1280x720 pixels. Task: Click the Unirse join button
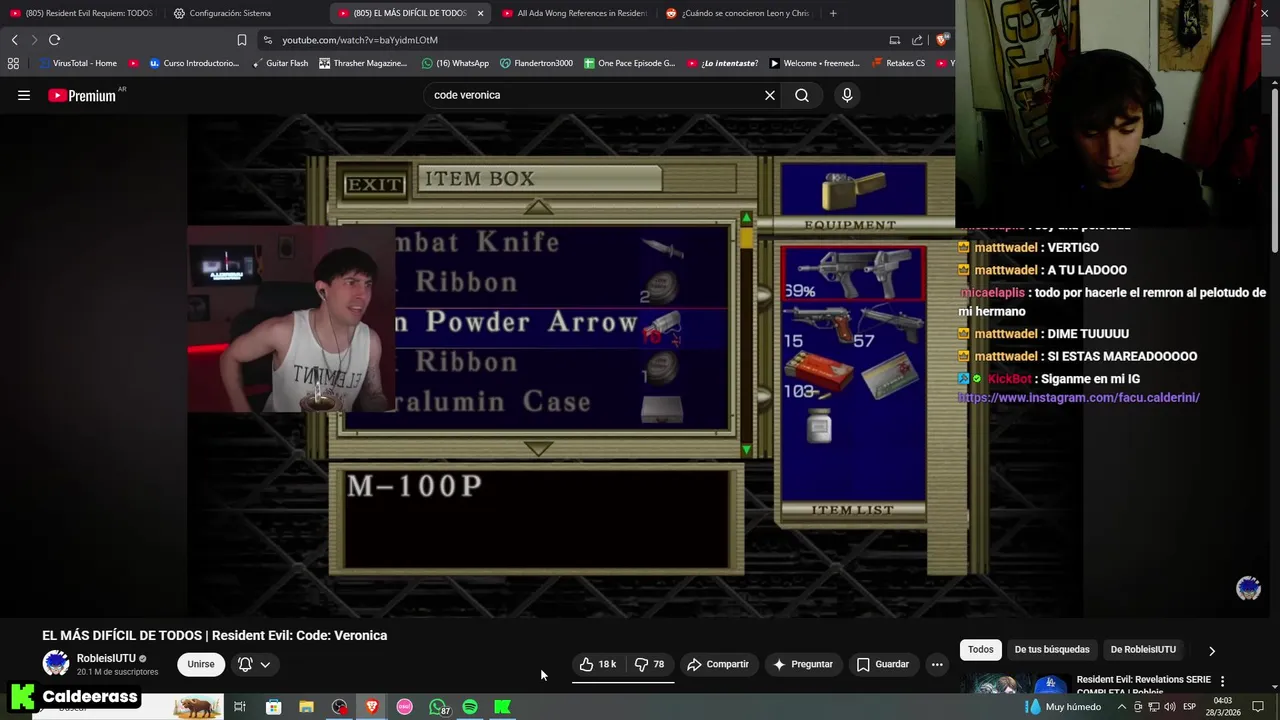click(201, 664)
